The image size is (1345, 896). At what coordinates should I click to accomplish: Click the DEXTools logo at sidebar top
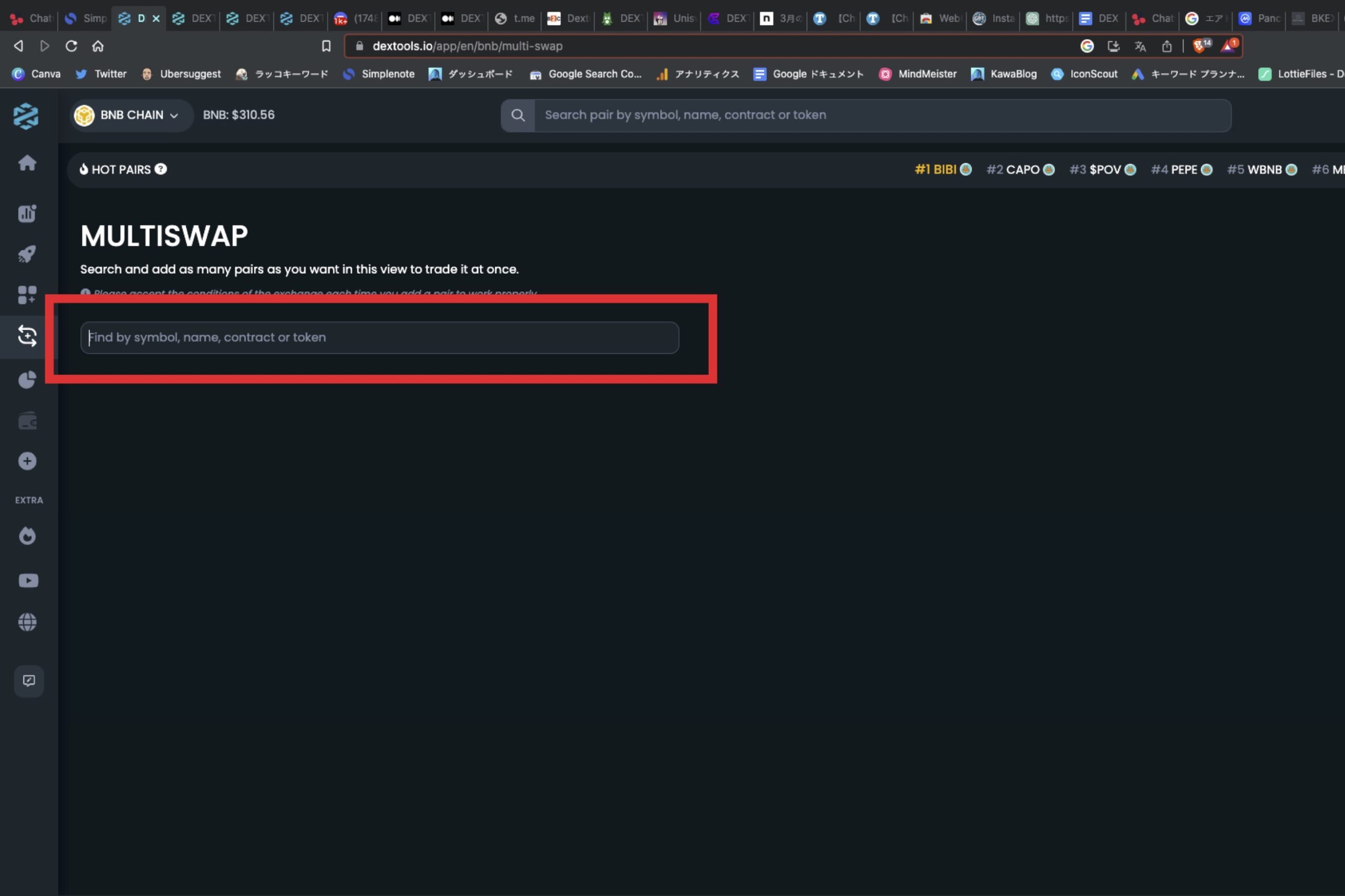click(27, 116)
